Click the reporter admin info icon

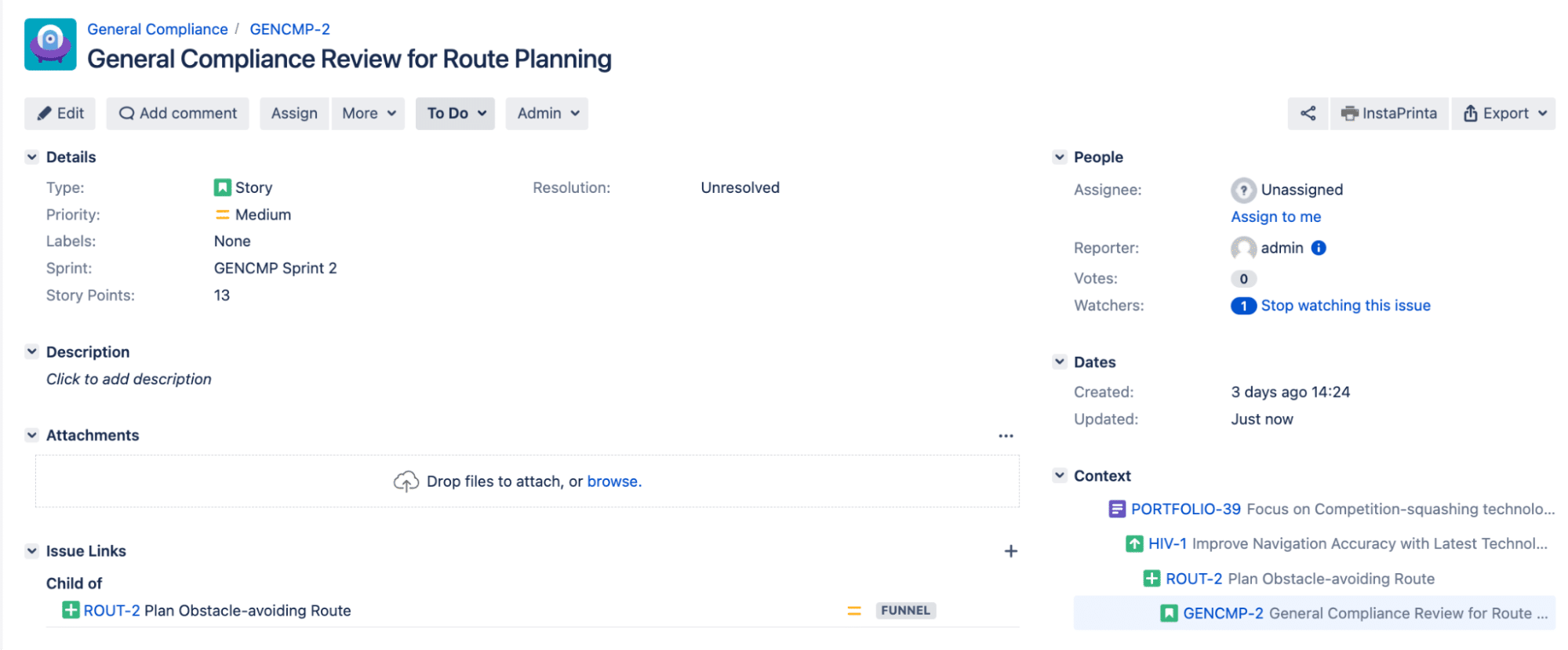click(x=1319, y=248)
